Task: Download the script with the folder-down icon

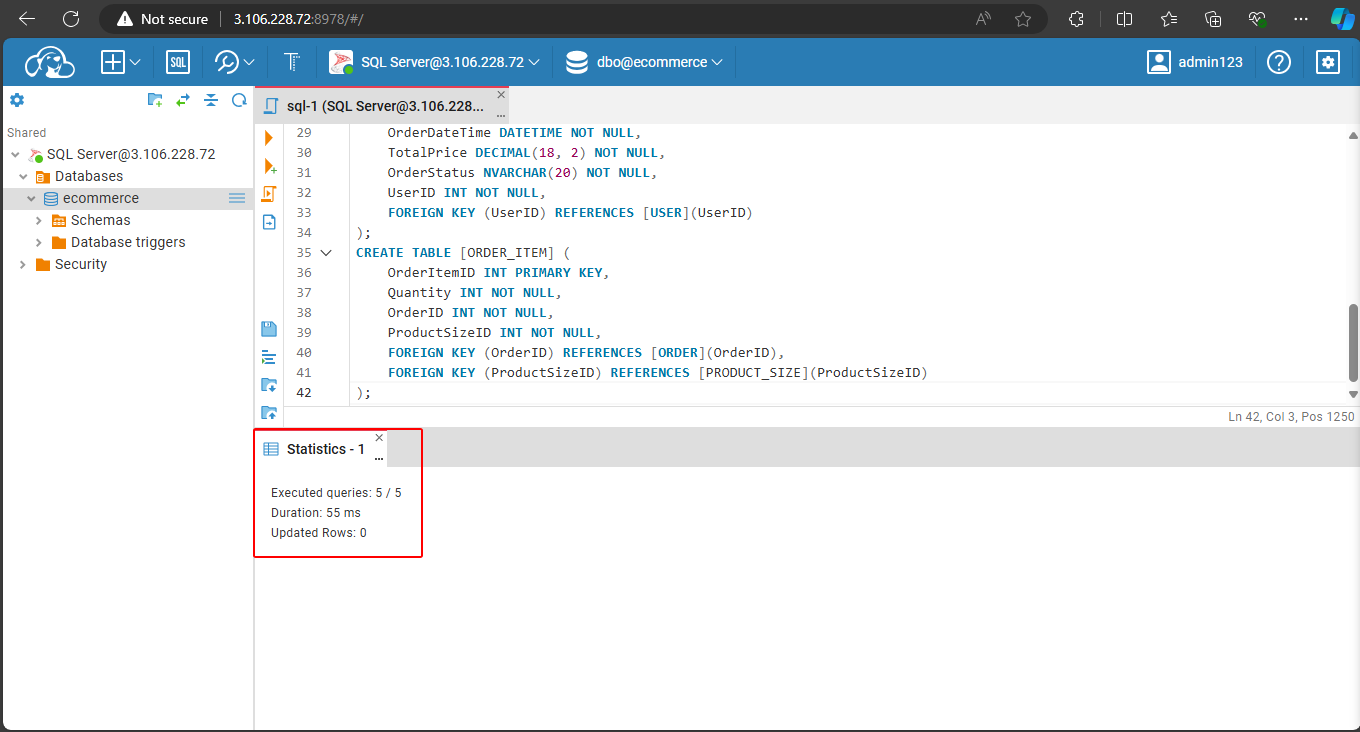Action: pos(269,385)
